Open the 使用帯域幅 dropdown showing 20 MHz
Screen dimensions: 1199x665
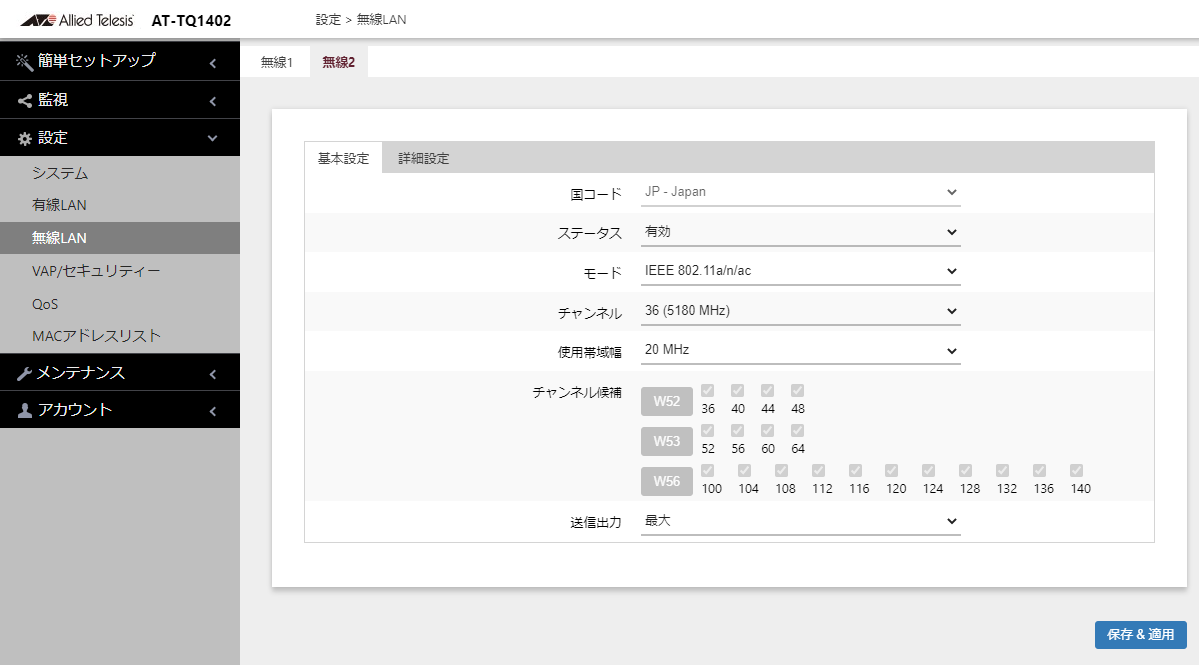click(x=801, y=351)
